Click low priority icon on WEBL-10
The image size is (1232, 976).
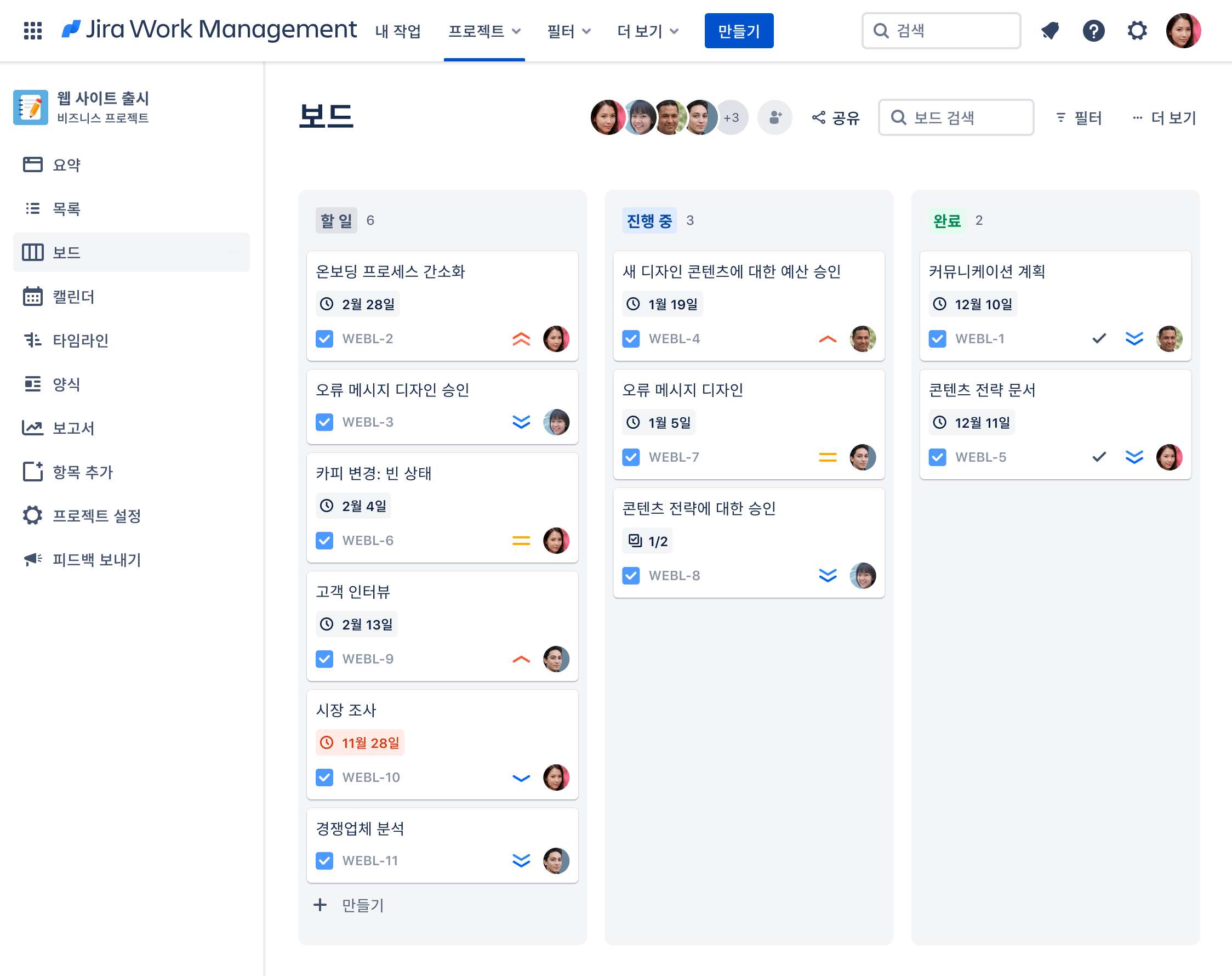coord(521,778)
